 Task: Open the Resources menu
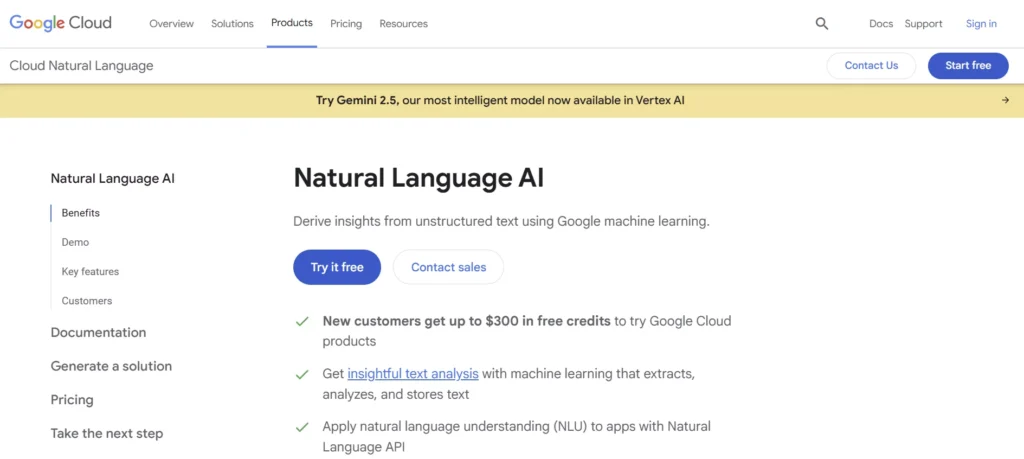[x=403, y=24]
